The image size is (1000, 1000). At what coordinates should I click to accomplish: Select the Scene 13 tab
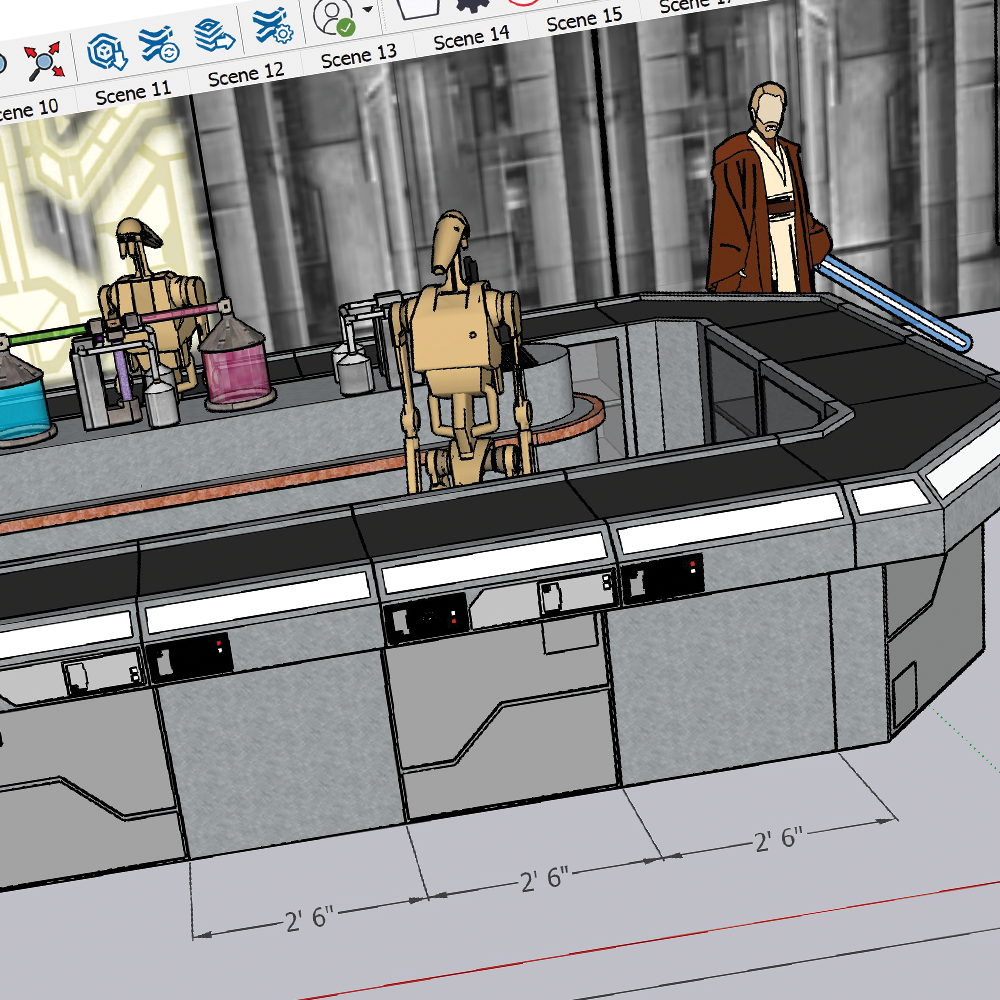coord(358,56)
